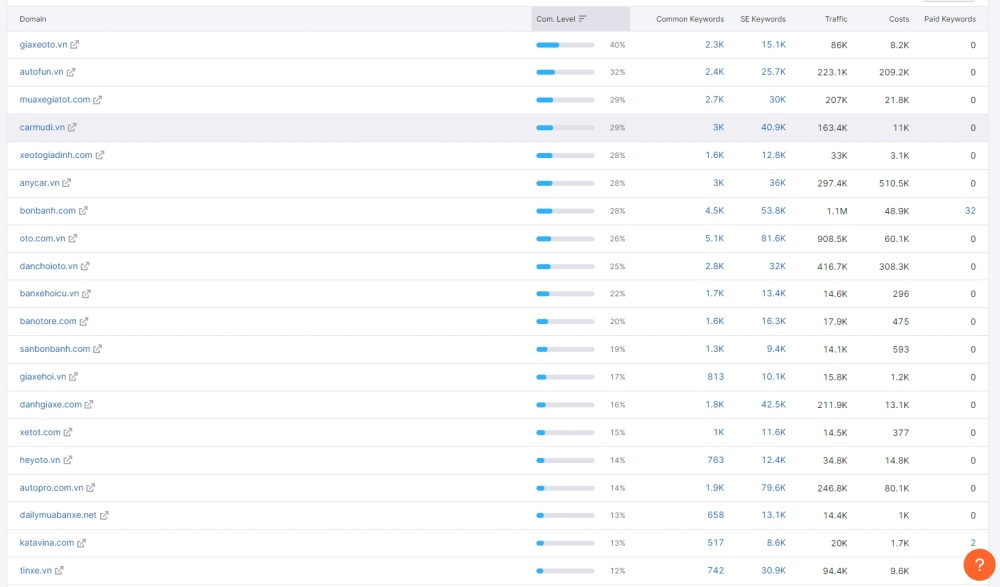Click external link icon next to oto.com.vn
This screenshot has width=1000, height=587.
point(73,239)
